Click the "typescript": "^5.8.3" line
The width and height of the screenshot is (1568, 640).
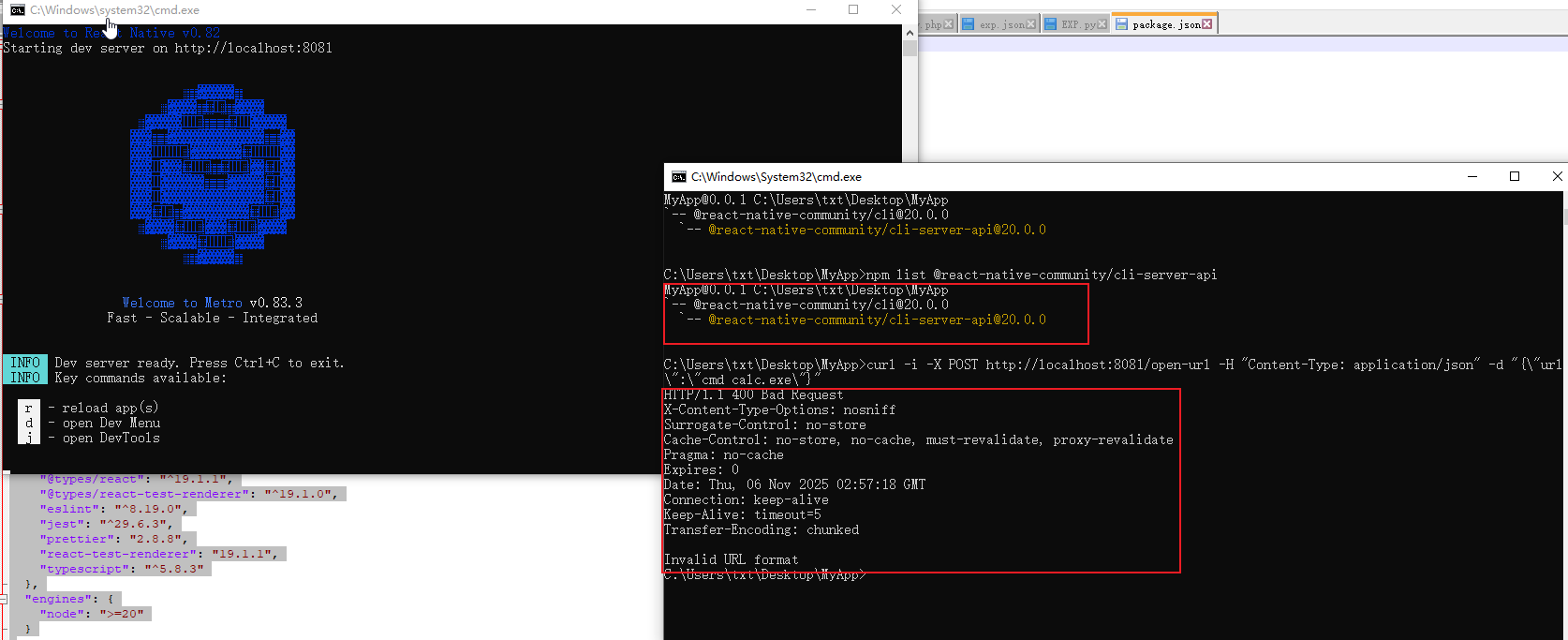point(121,569)
